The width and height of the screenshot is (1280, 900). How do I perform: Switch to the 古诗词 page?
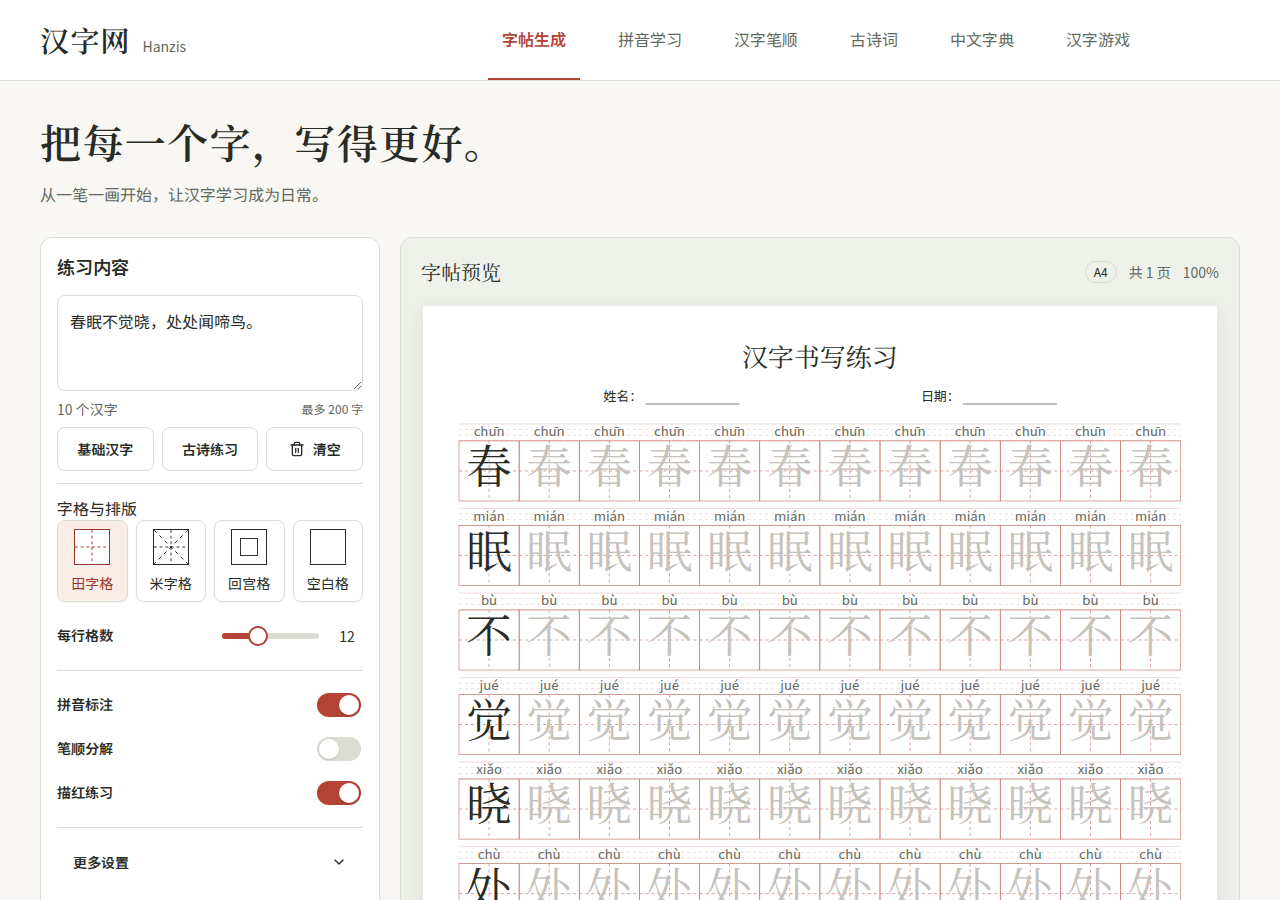tap(874, 40)
